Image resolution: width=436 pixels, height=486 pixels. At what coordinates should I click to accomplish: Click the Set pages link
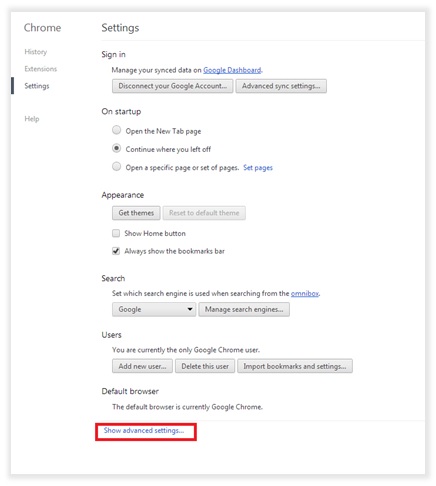(258, 167)
